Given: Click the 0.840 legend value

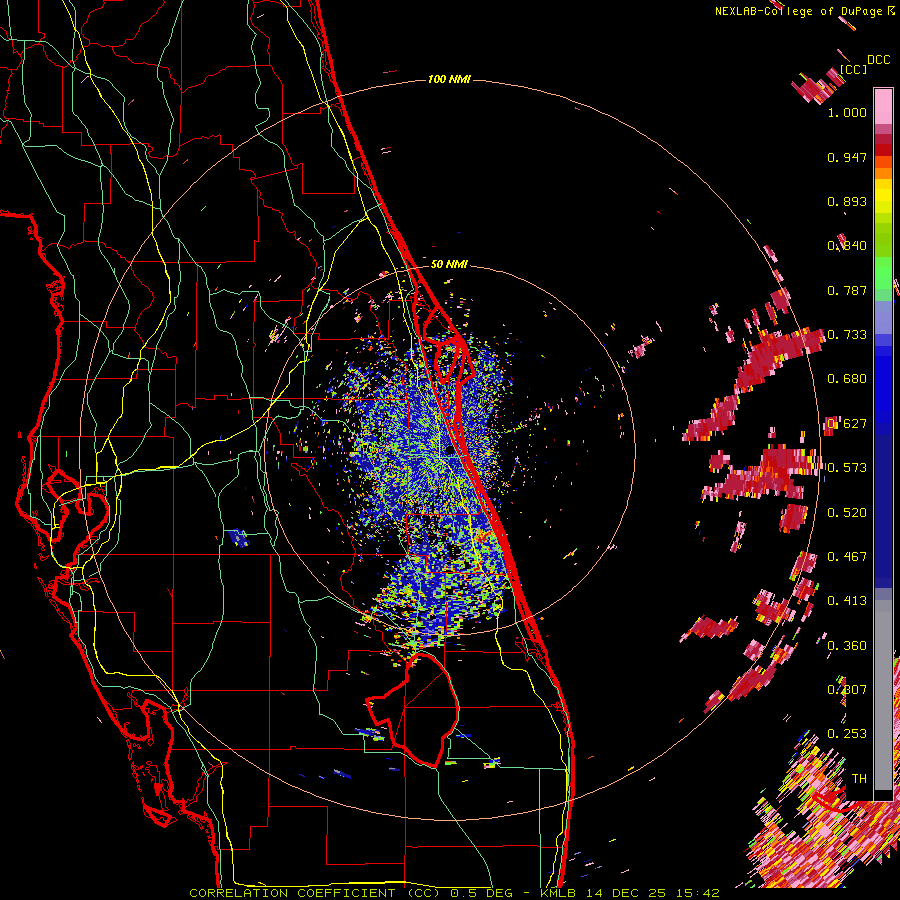Looking at the screenshot, I should tap(847, 246).
